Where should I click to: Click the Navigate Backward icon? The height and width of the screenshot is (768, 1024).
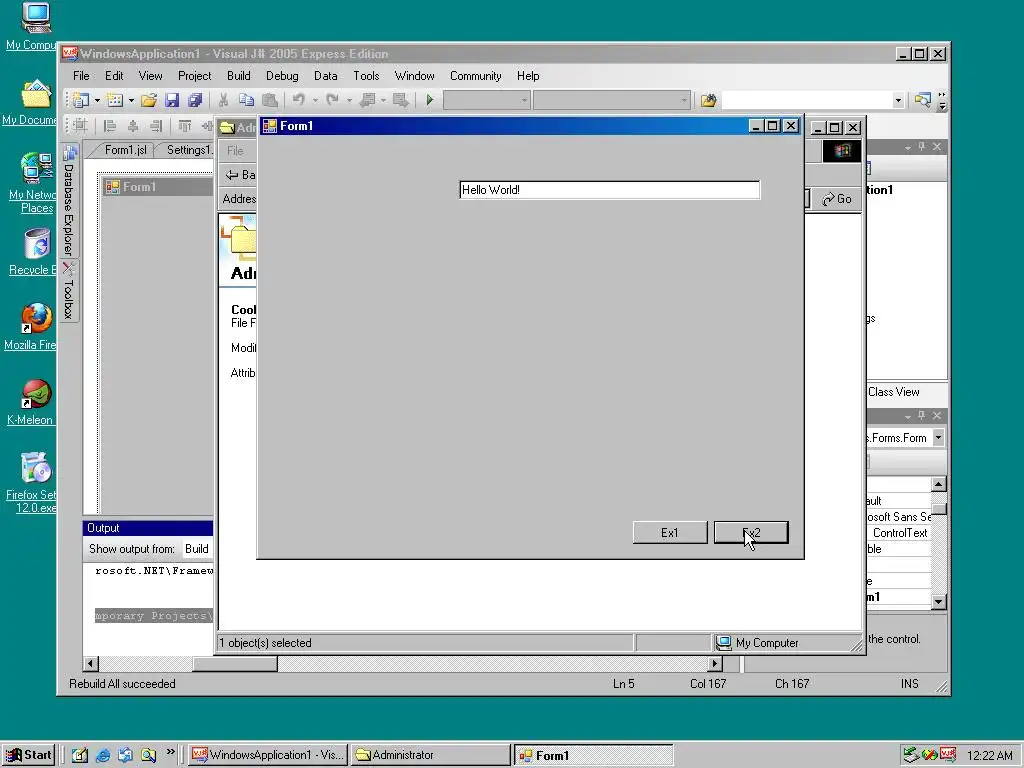tap(367, 100)
